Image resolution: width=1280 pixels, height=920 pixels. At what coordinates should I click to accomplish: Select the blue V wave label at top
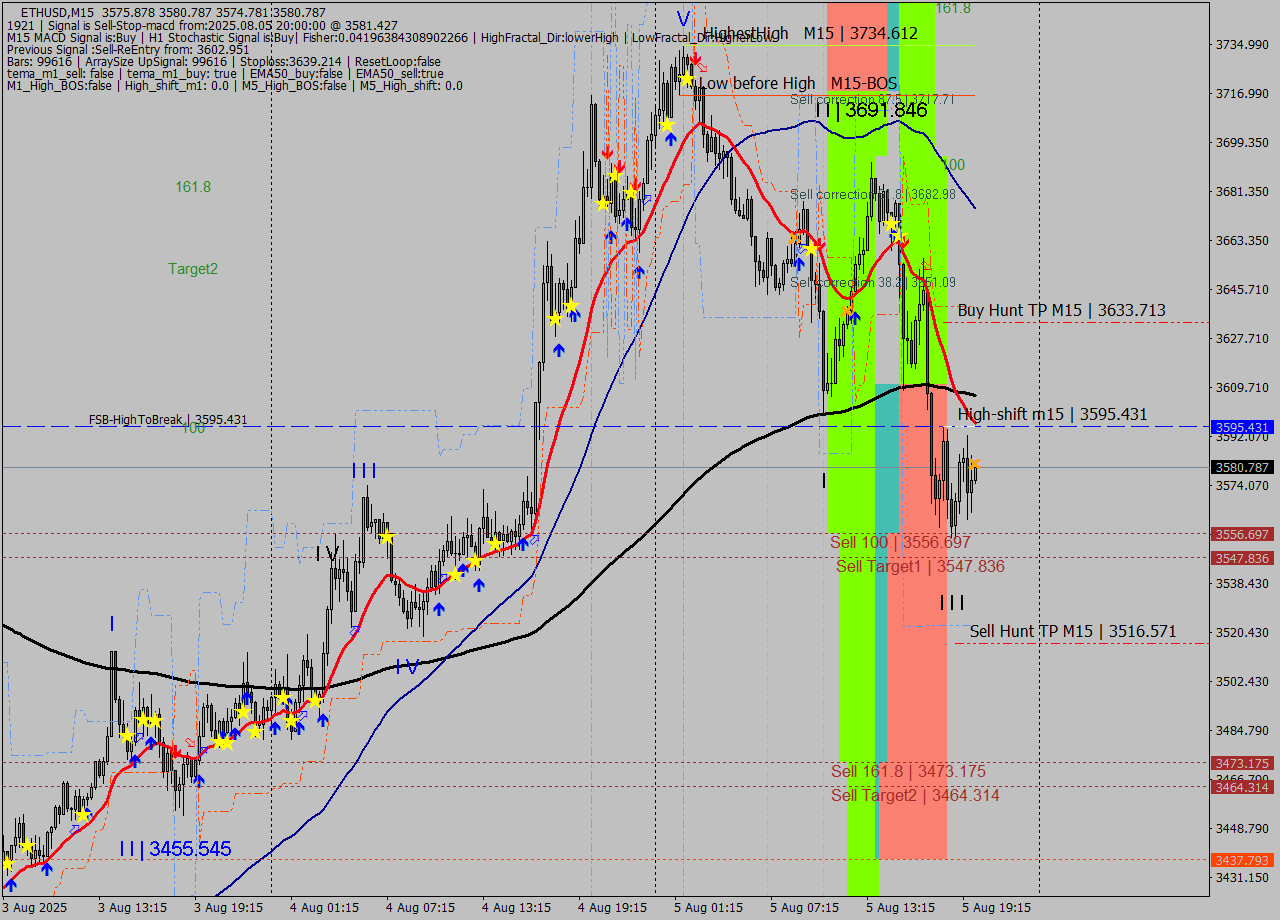point(684,19)
